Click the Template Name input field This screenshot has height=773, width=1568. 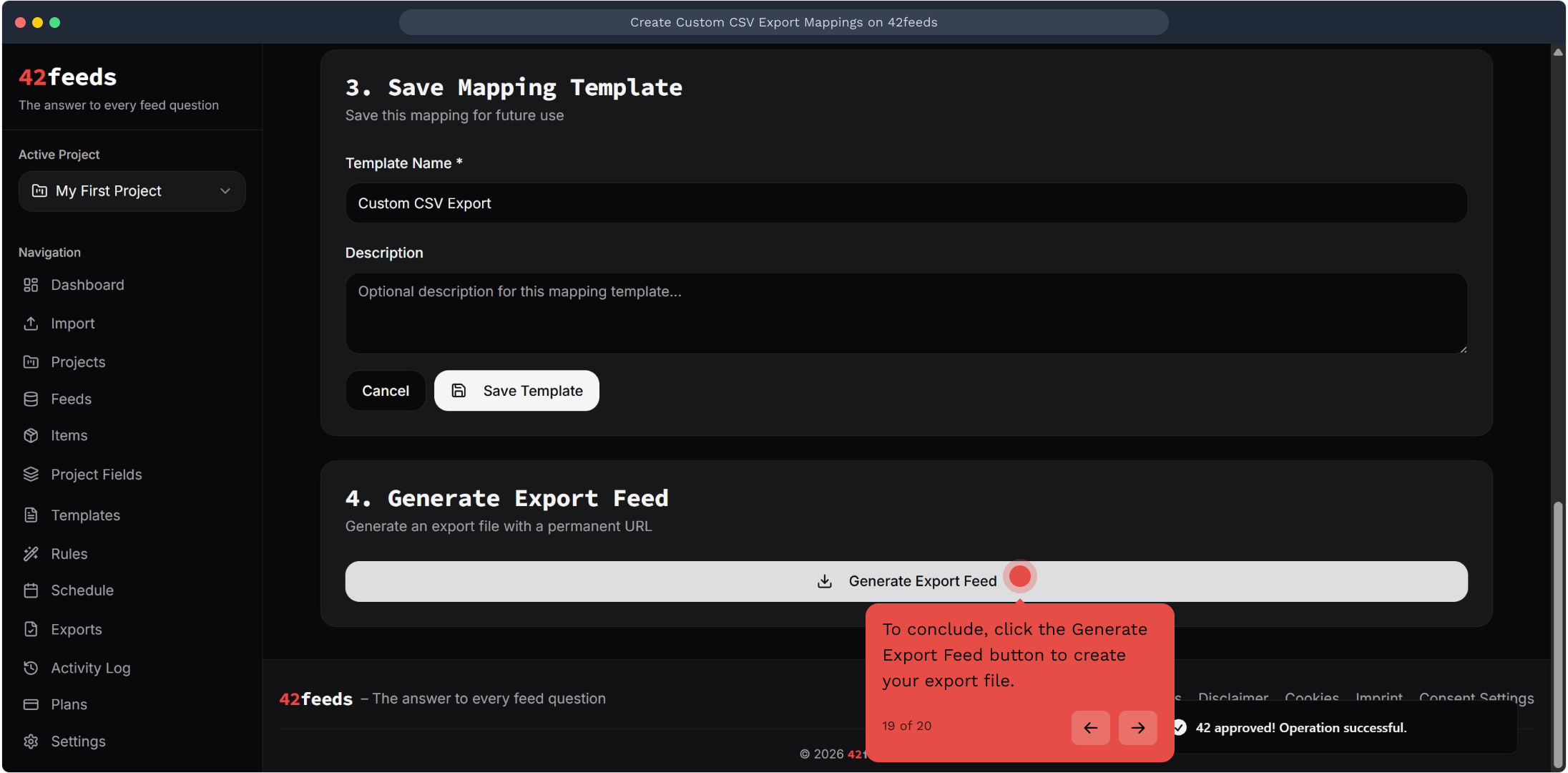pyautogui.click(x=906, y=203)
